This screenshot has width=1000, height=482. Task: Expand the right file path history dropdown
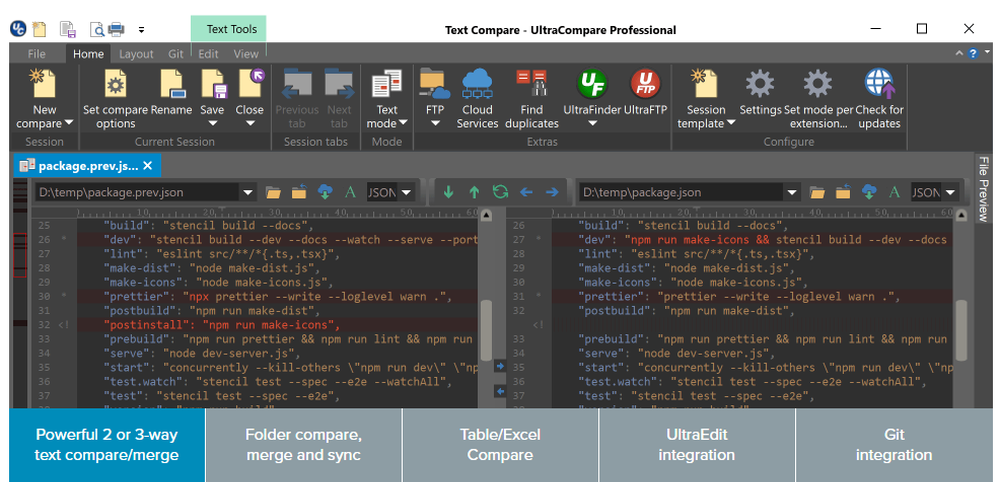pyautogui.click(x=793, y=192)
